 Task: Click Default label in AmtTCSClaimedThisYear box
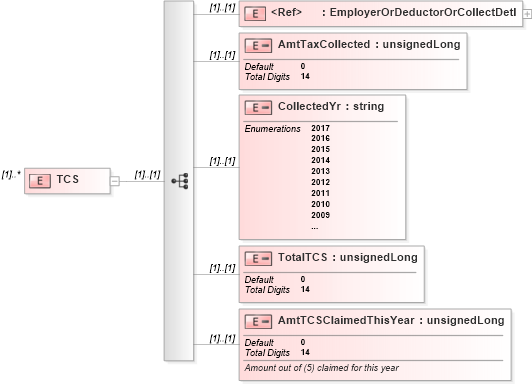[x=259, y=343]
